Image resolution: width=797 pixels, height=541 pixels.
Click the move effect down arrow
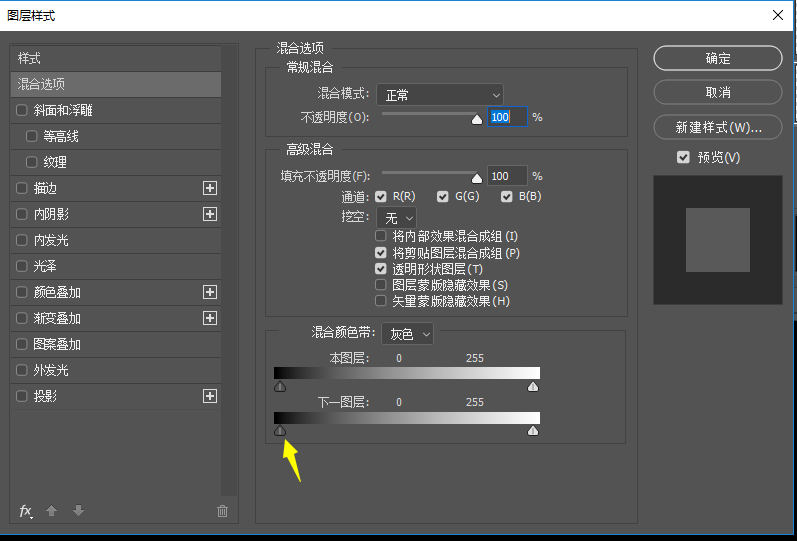click(78, 511)
